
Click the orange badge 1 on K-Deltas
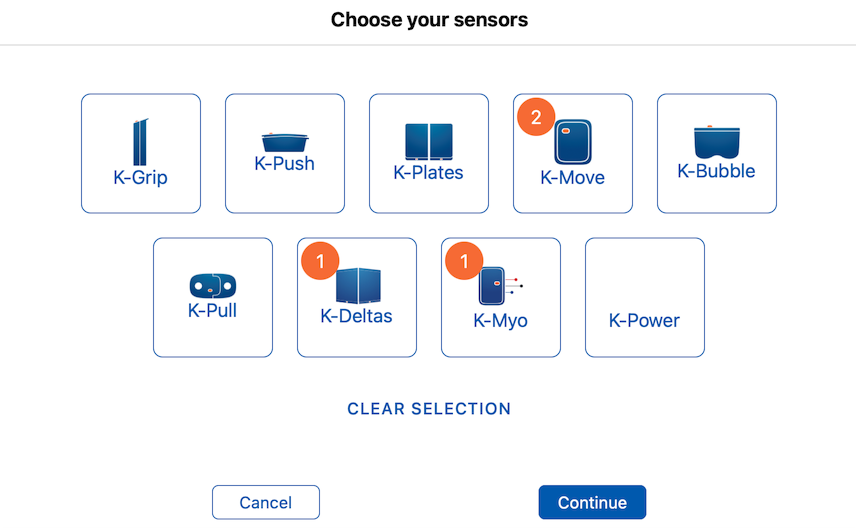[320, 261]
